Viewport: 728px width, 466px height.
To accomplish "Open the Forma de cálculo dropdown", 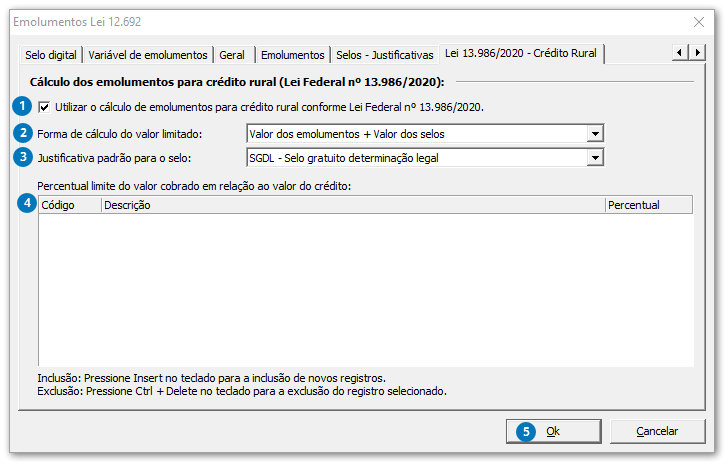I will (x=595, y=133).
